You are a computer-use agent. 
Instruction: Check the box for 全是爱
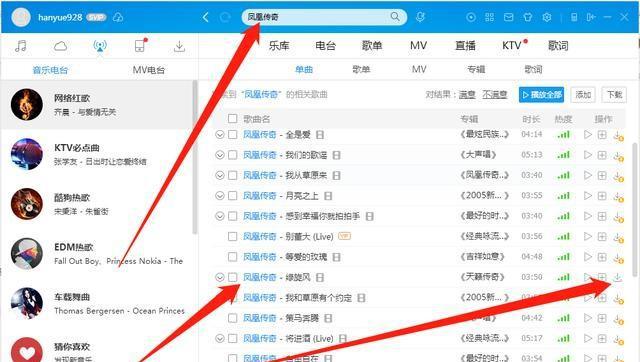(x=233, y=134)
